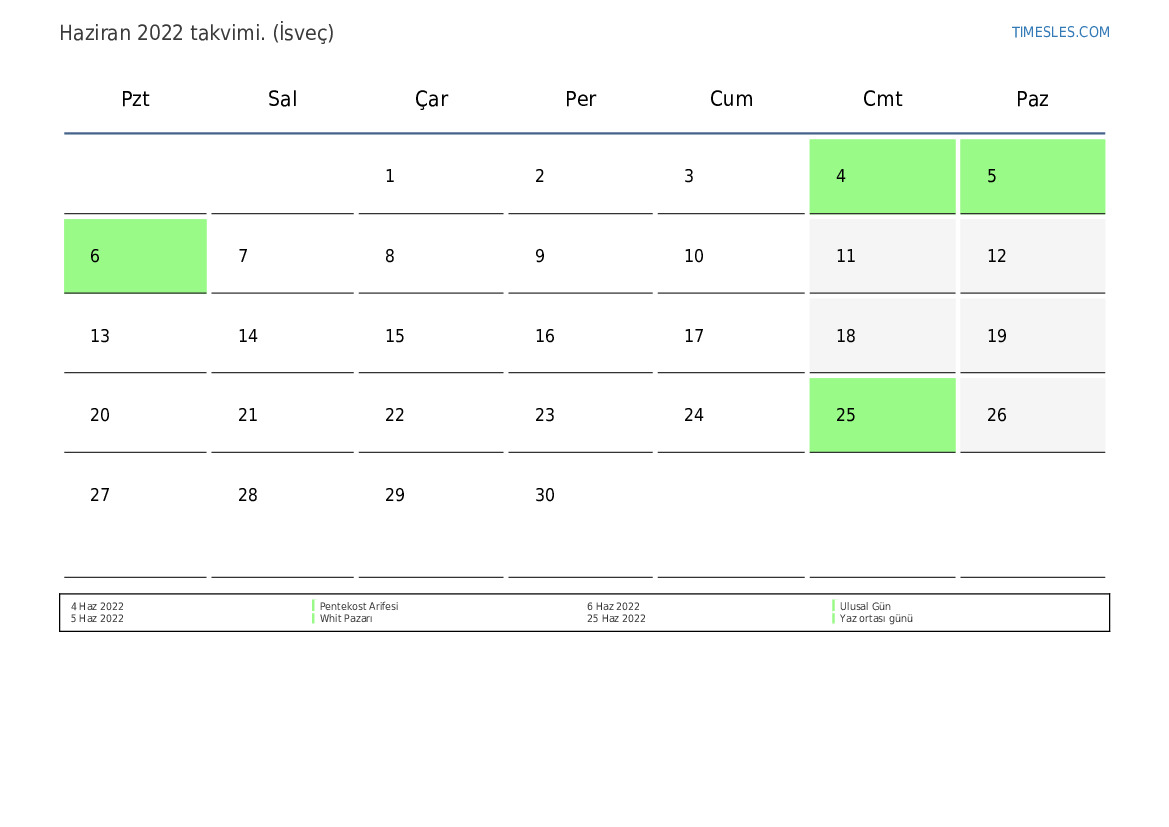Select date 1 in the calendar
Viewport: 1169px width, 827px height.
coord(390,176)
